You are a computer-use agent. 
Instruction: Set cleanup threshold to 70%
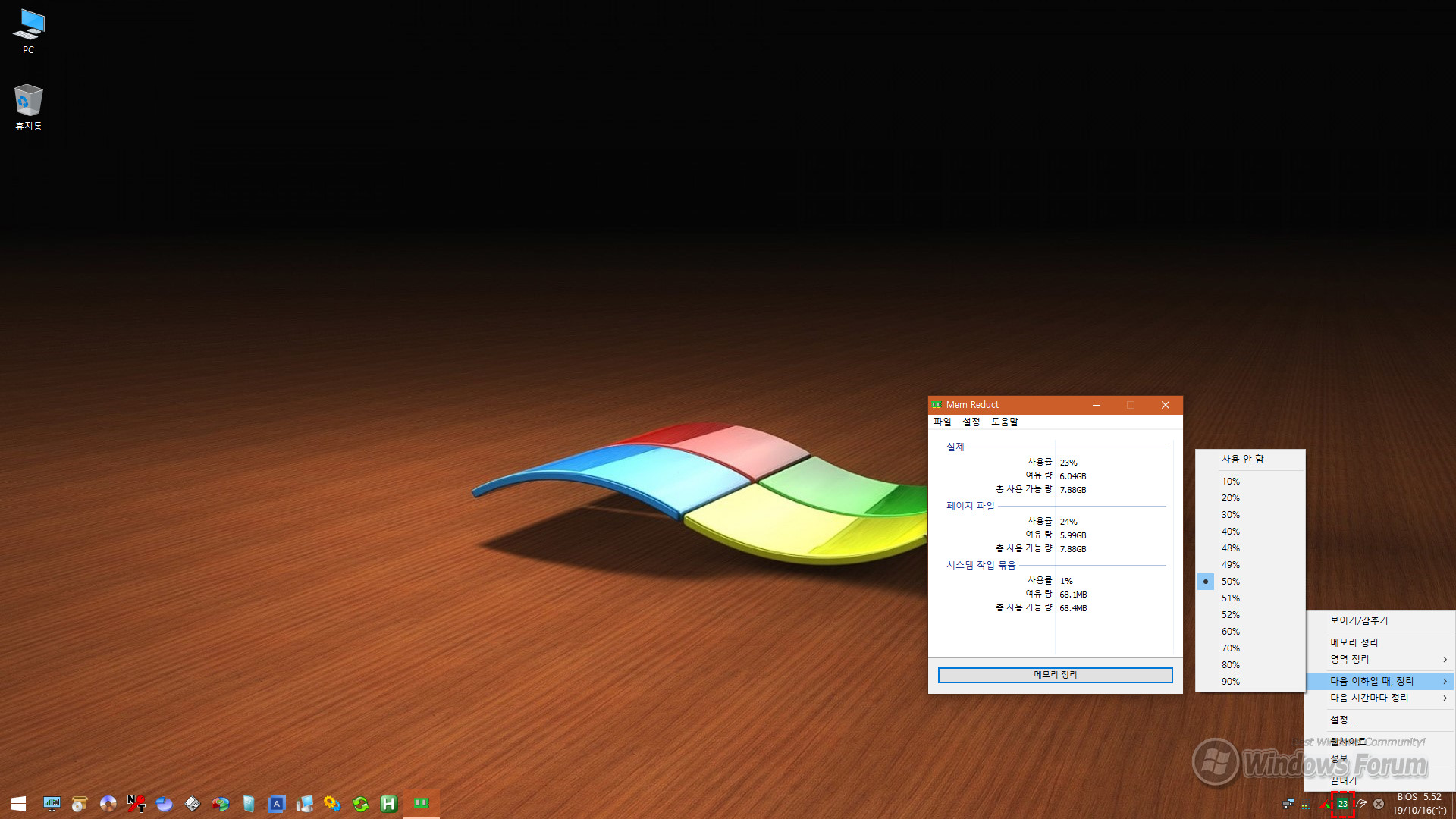coord(1250,648)
